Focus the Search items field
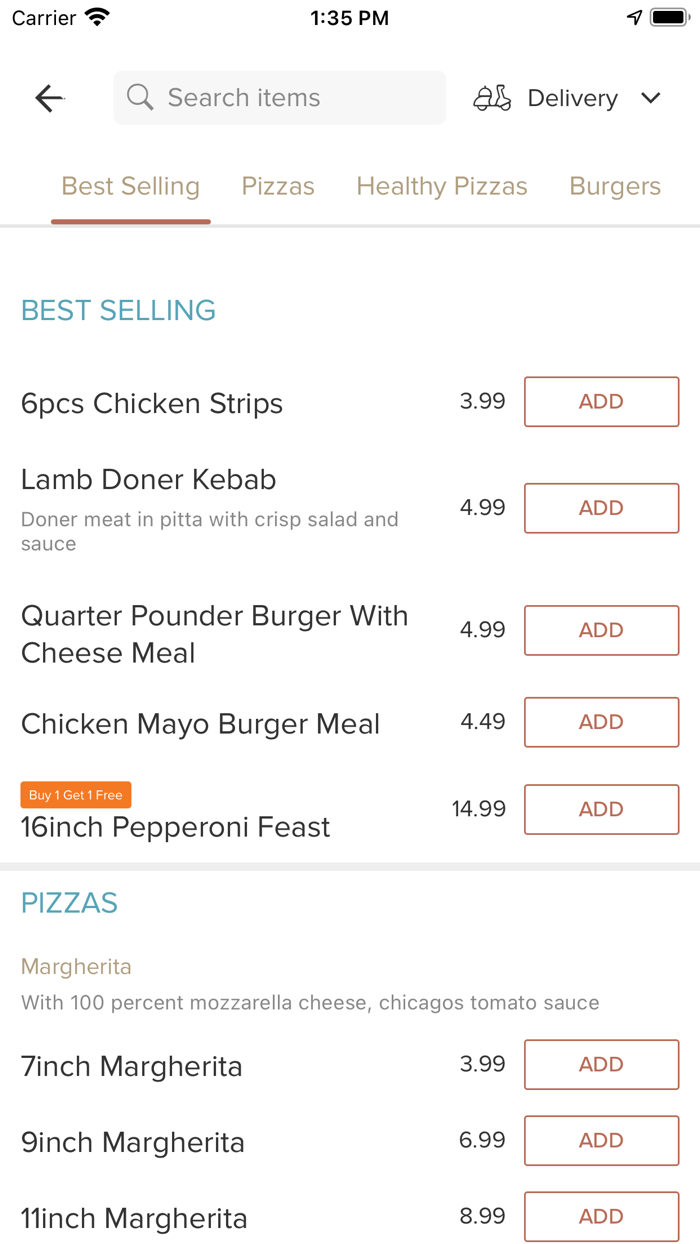Viewport: 700px width, 1244px height. [x=280, y=98]
